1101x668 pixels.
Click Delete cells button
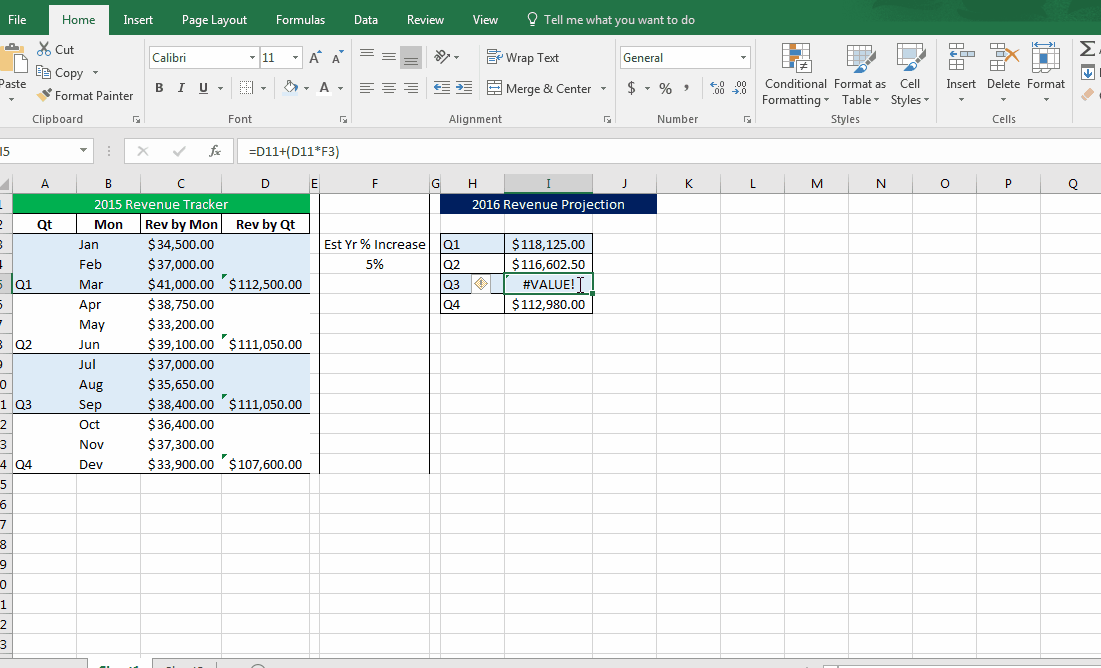click(1003, 73)
